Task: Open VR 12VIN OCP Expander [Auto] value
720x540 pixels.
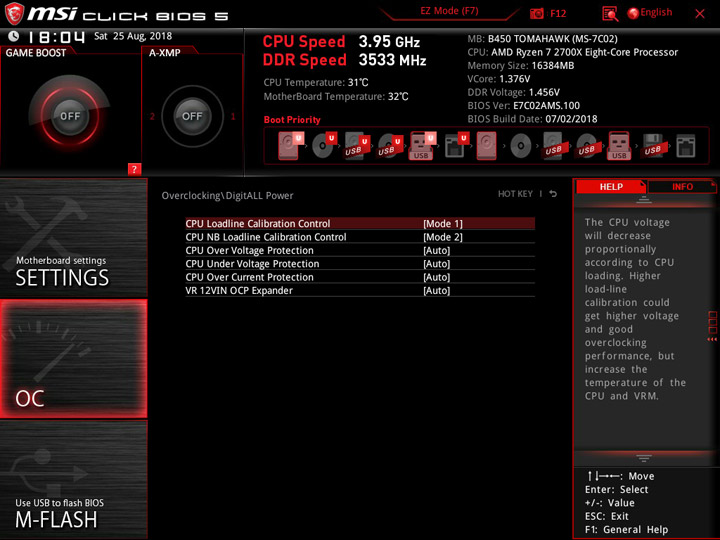Action: 436,290
